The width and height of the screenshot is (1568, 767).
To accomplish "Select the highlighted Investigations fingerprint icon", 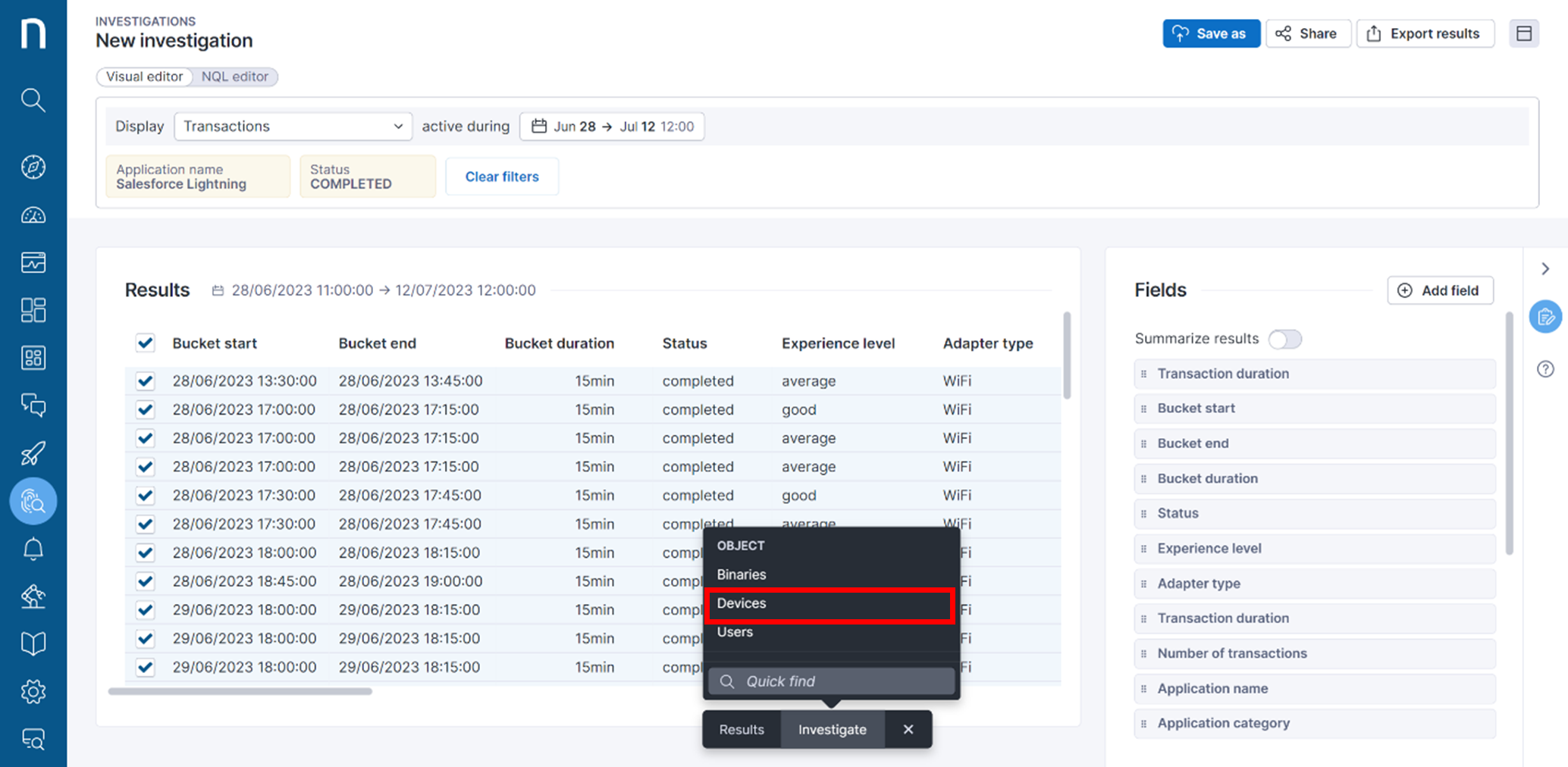I will [33, 501].
